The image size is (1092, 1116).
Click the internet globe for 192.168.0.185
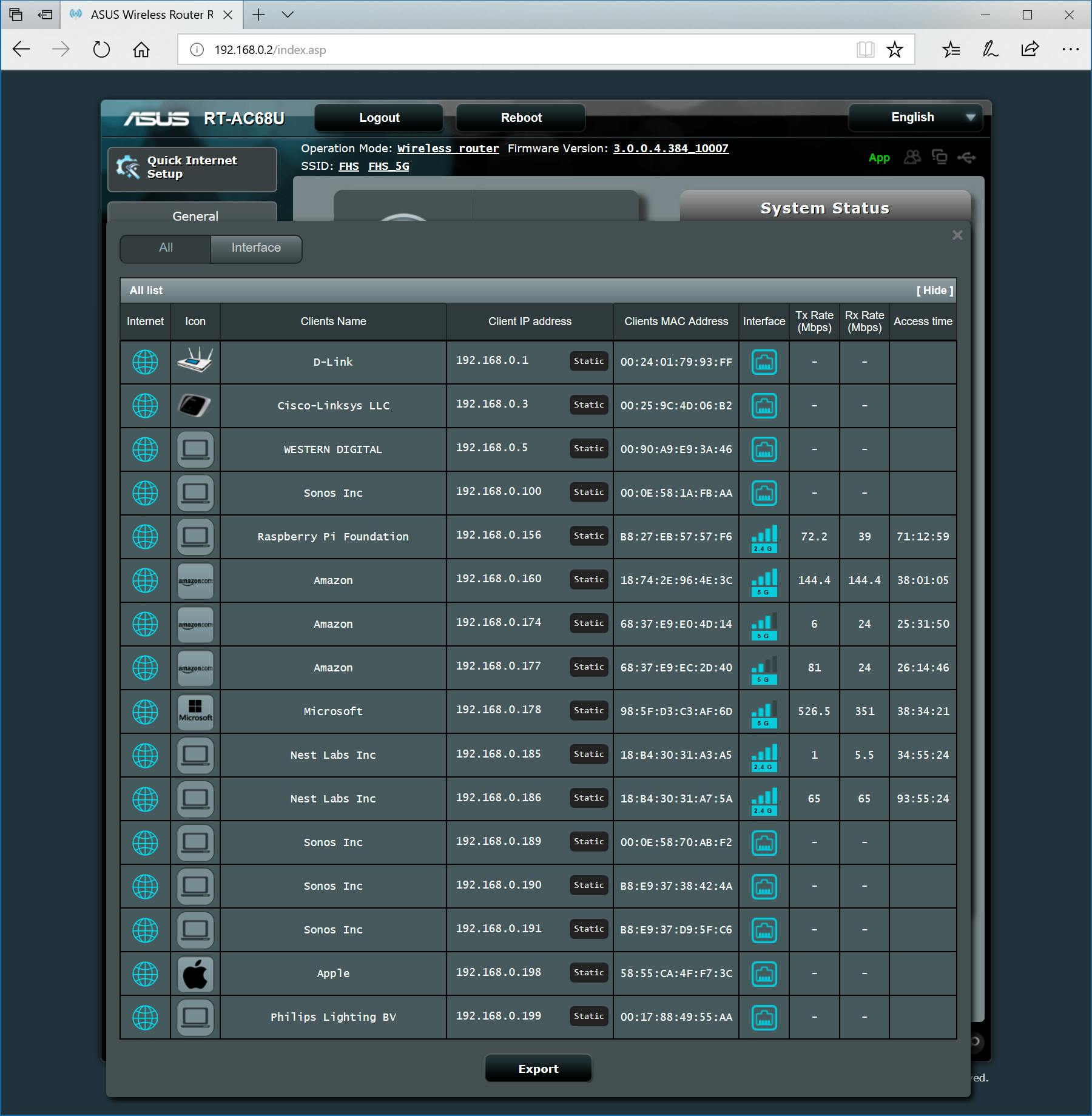click(x=145, y=755)
